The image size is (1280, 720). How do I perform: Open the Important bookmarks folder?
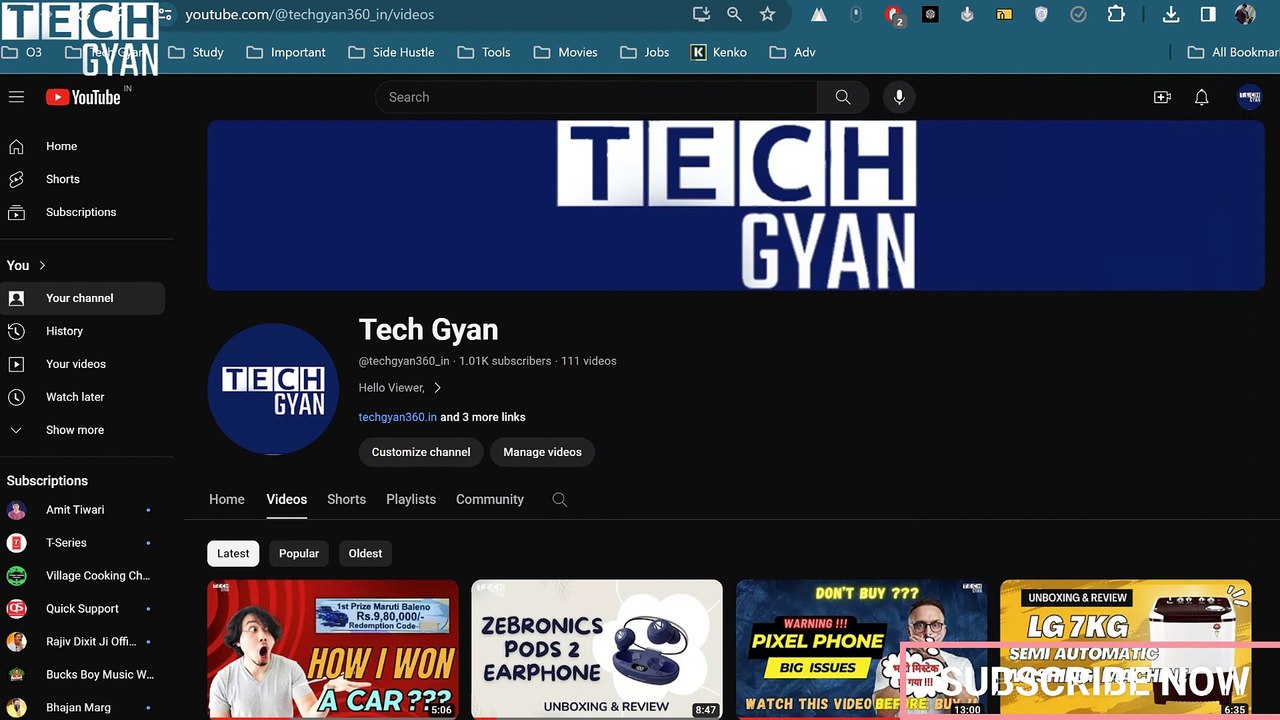286,52
